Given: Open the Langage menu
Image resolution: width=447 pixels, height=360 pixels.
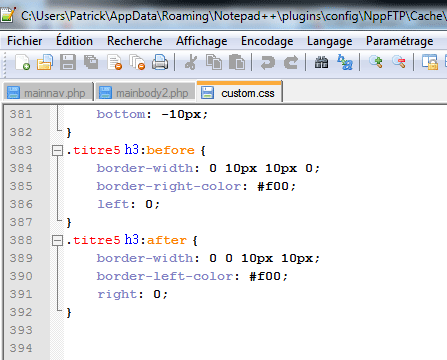Looking at the screenshot, I should point(330,41).
